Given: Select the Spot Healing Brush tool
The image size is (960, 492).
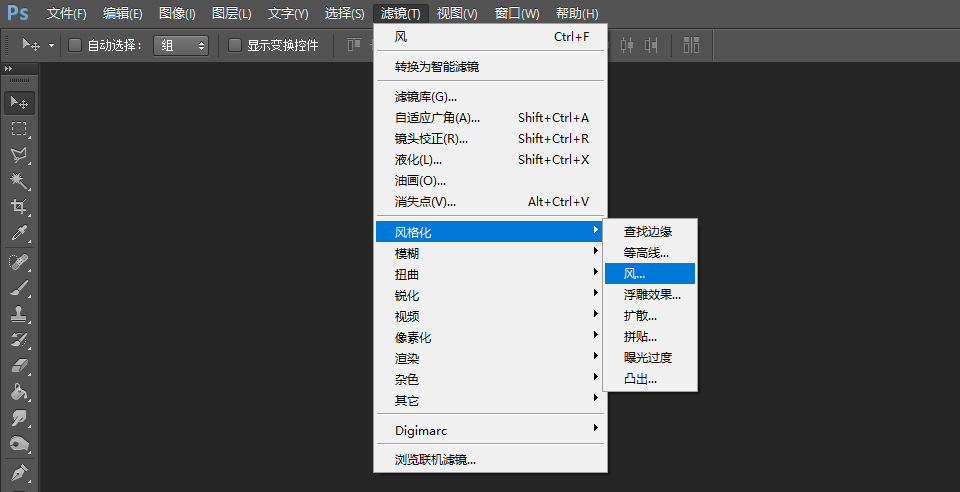Looking at the screenshot, I should tap(19, 262).
